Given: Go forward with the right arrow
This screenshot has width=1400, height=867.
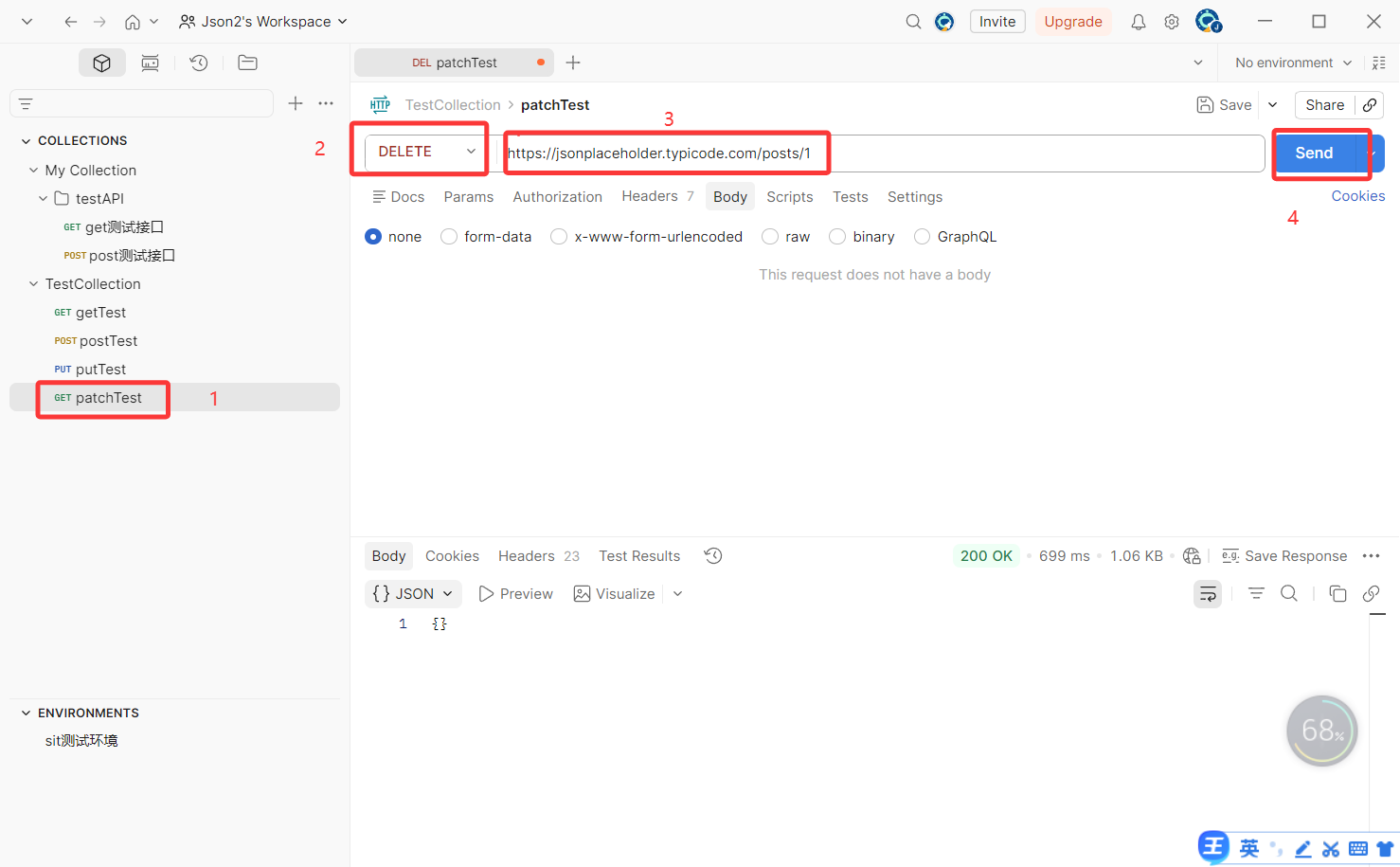Looking at the screenshot, I should (x=99, y=22).
